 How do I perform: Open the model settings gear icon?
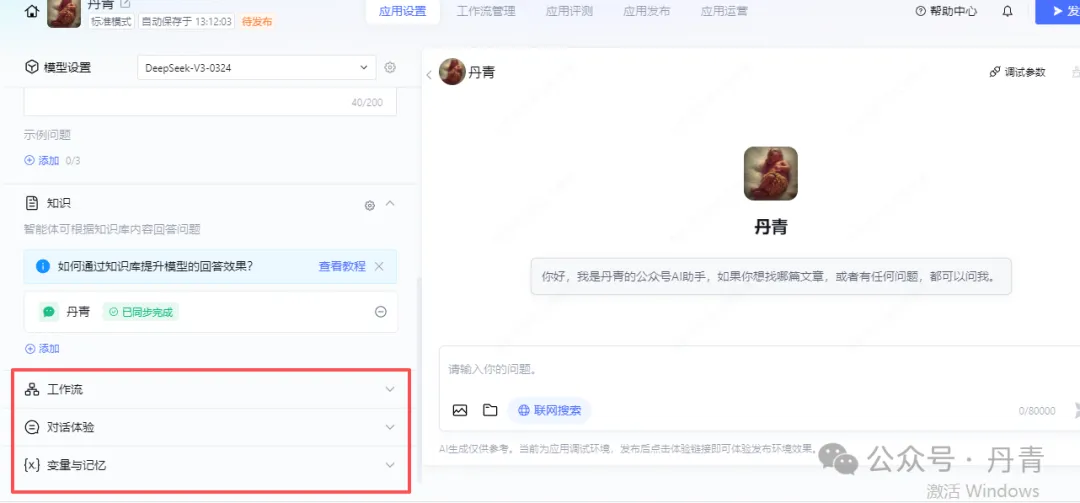pyautogui.click(x=390, y=68)
